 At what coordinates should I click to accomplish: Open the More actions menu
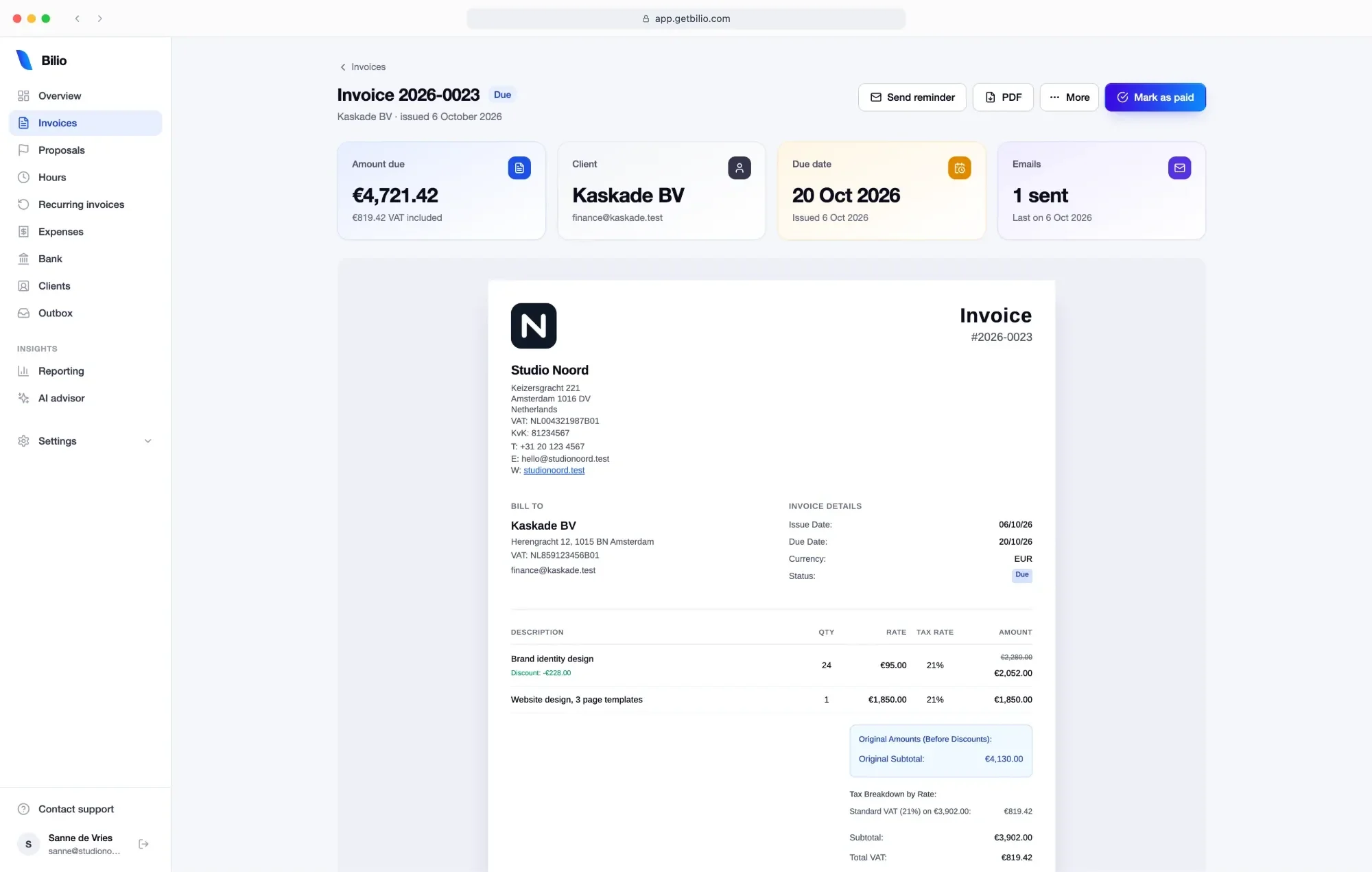coord(1069,97)
